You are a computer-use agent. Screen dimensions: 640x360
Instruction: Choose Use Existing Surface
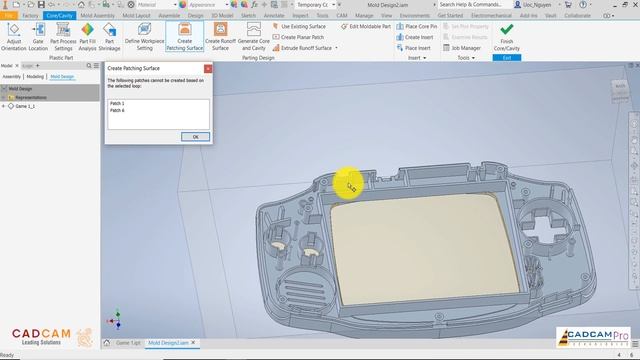pyautogui.click(x=299, y=26)
